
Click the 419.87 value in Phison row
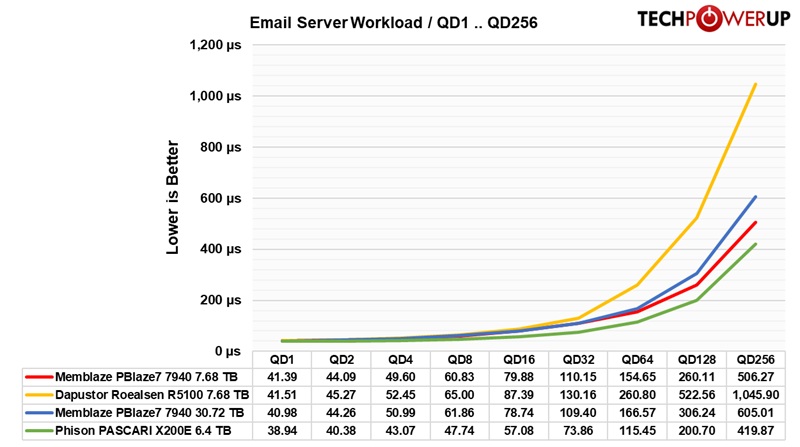click(755, 429)
